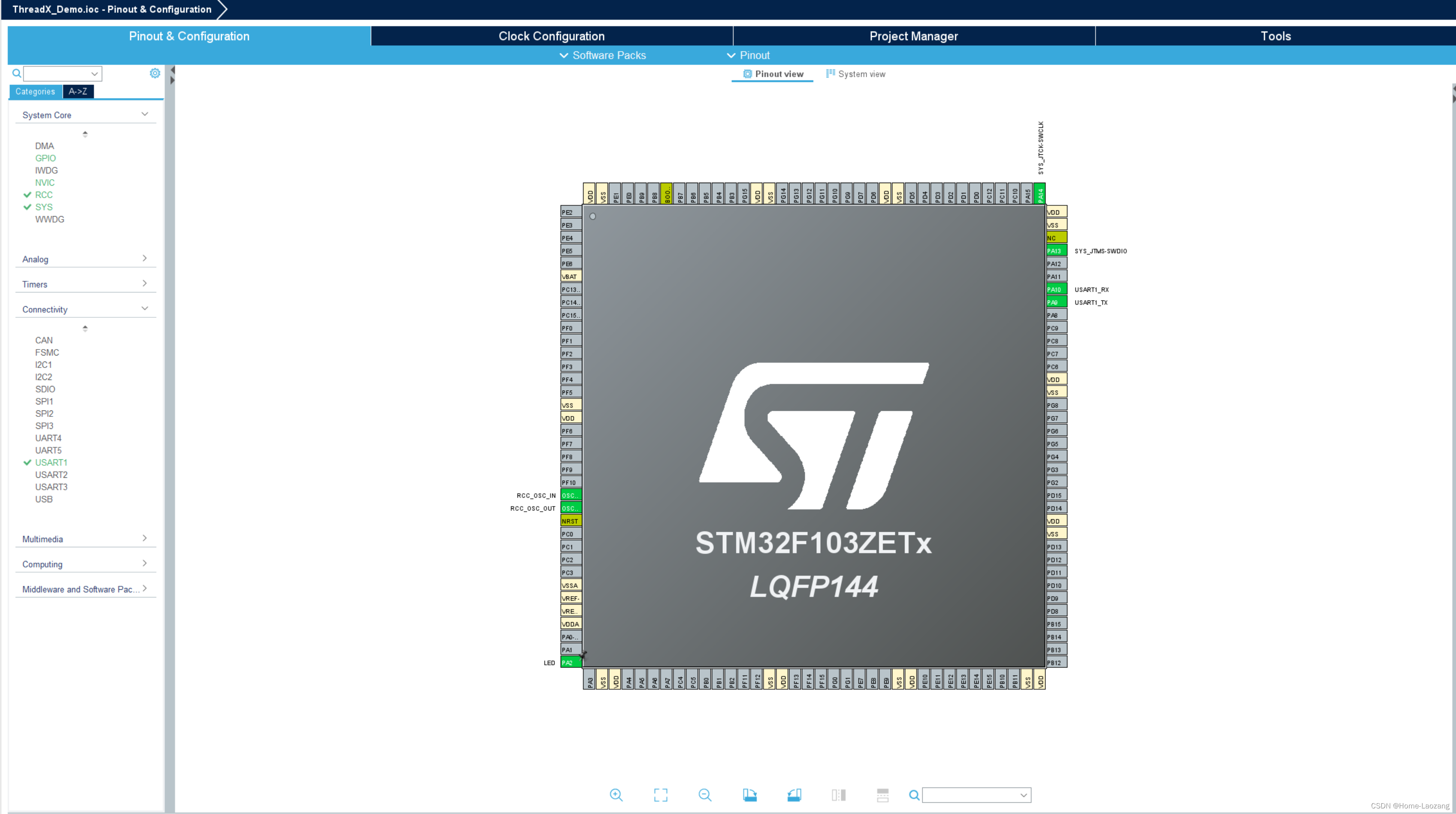Click the pin search magnifier icon at bottom
This screenshot has height=814, width=1456.
(x=913, y=796)
